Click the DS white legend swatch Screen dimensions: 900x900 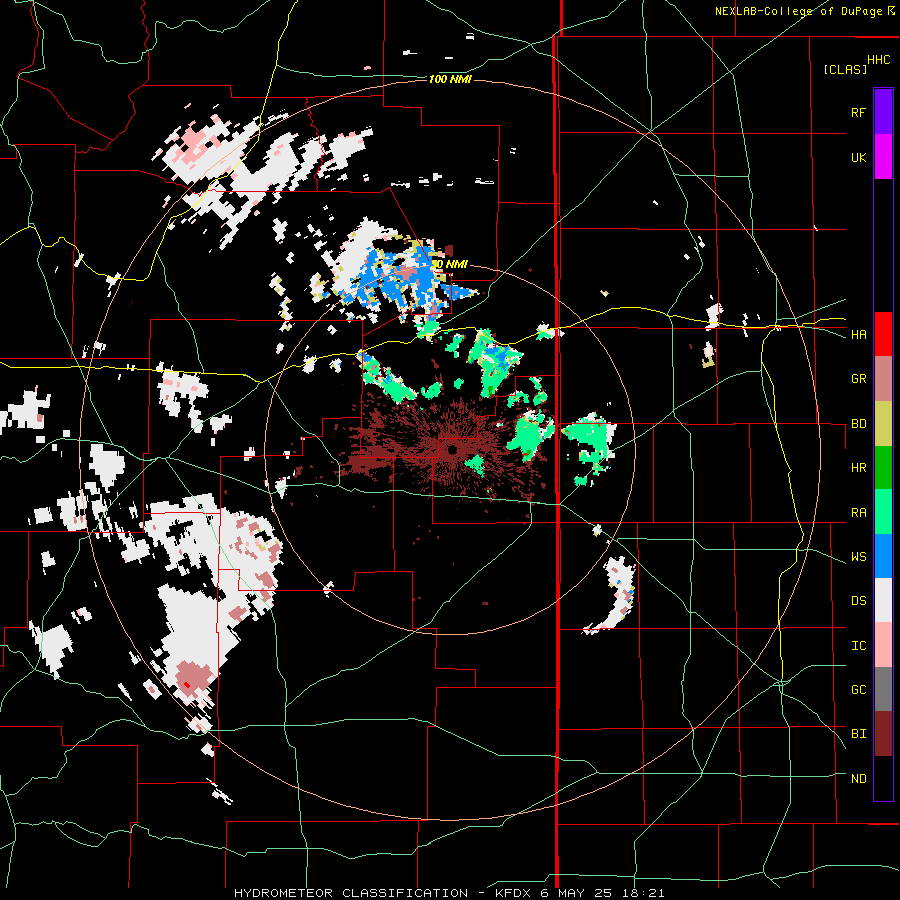pyautogui.click(x=883, y=600)
